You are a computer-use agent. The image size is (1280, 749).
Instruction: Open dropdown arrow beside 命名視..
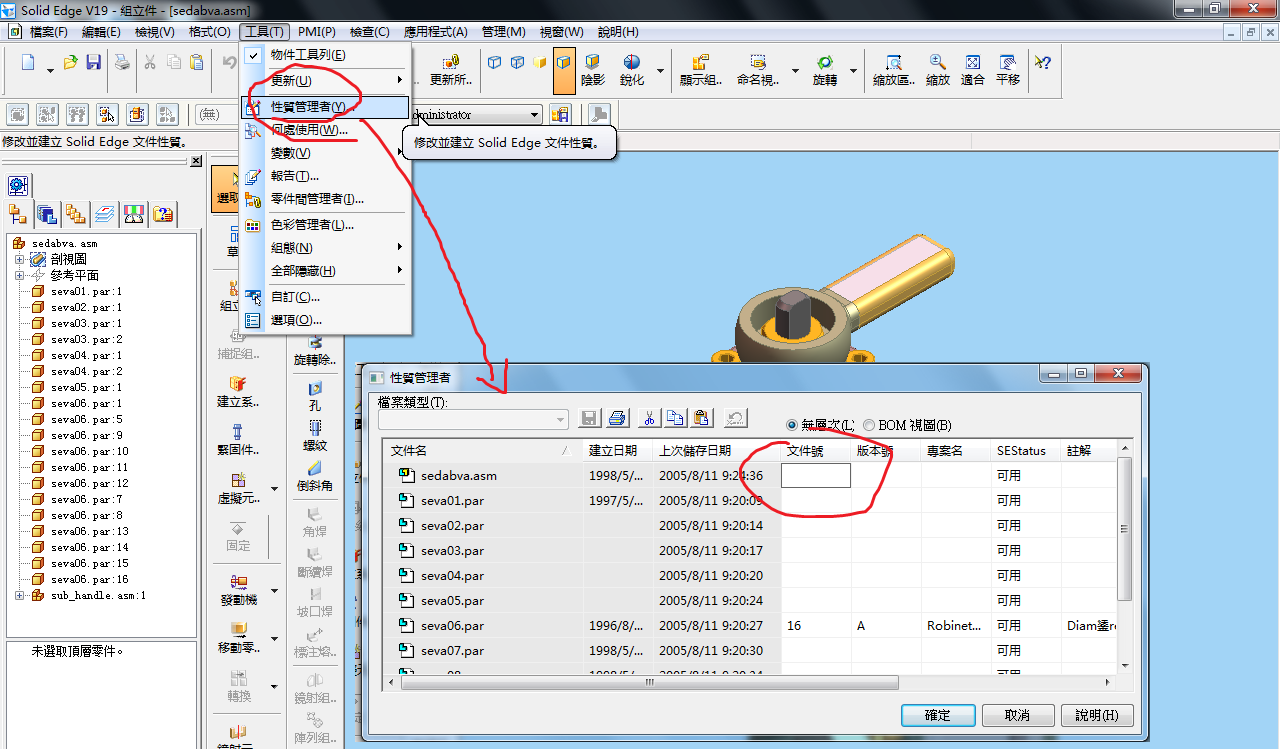pyautogui.click(x=795, y=70)
